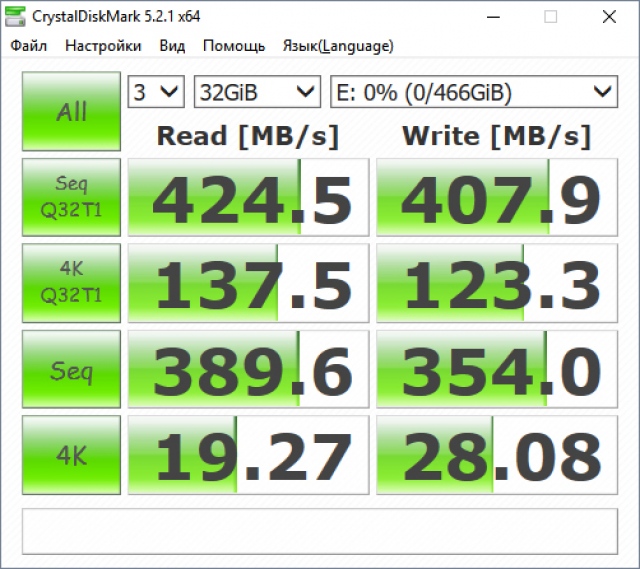The height and width of the screenshot is (569, 640).
Task: Click the 4K write result 28.08
Action: tap(495, 457)
